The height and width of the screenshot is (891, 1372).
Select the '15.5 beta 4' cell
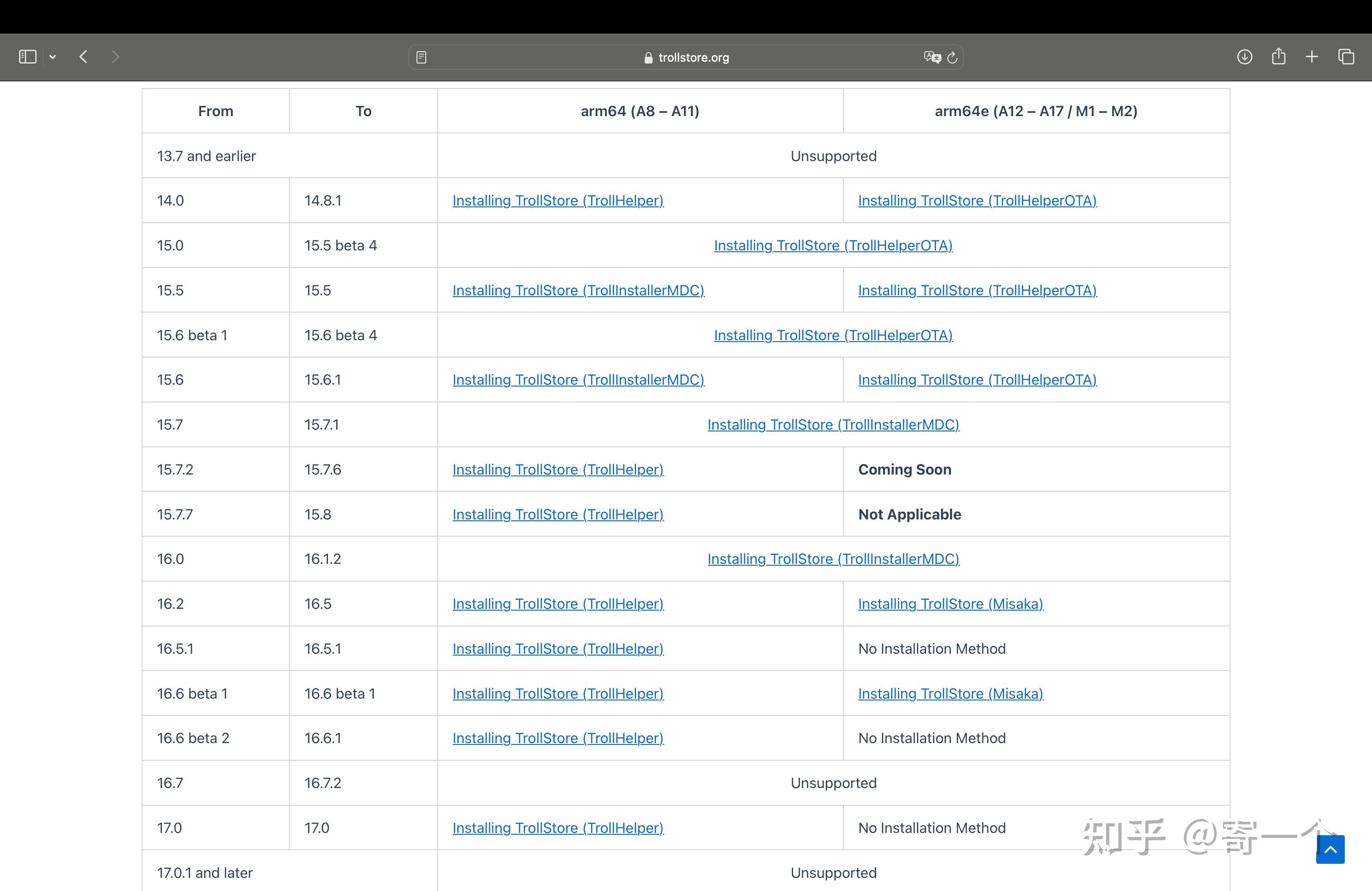click(363, 245)
